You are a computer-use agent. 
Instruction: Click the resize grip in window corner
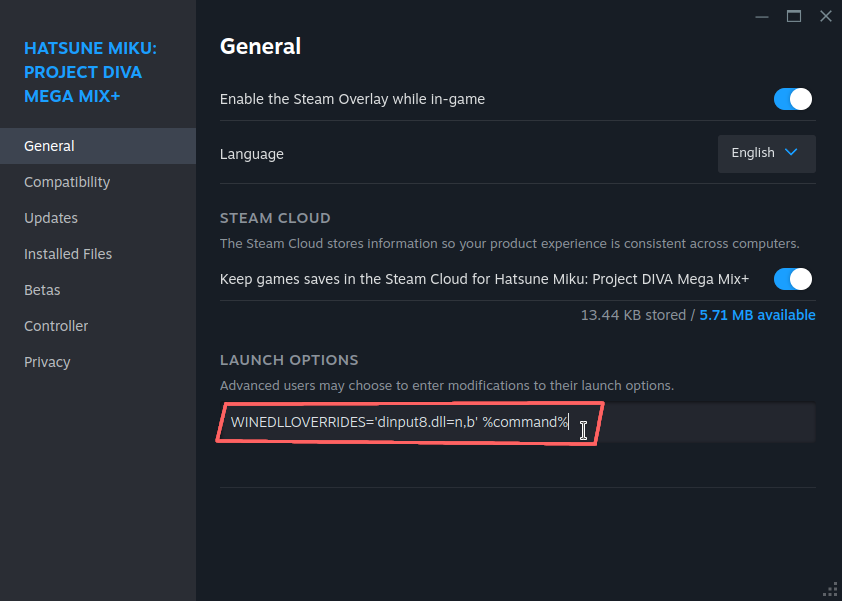click(x=830, y=589)
